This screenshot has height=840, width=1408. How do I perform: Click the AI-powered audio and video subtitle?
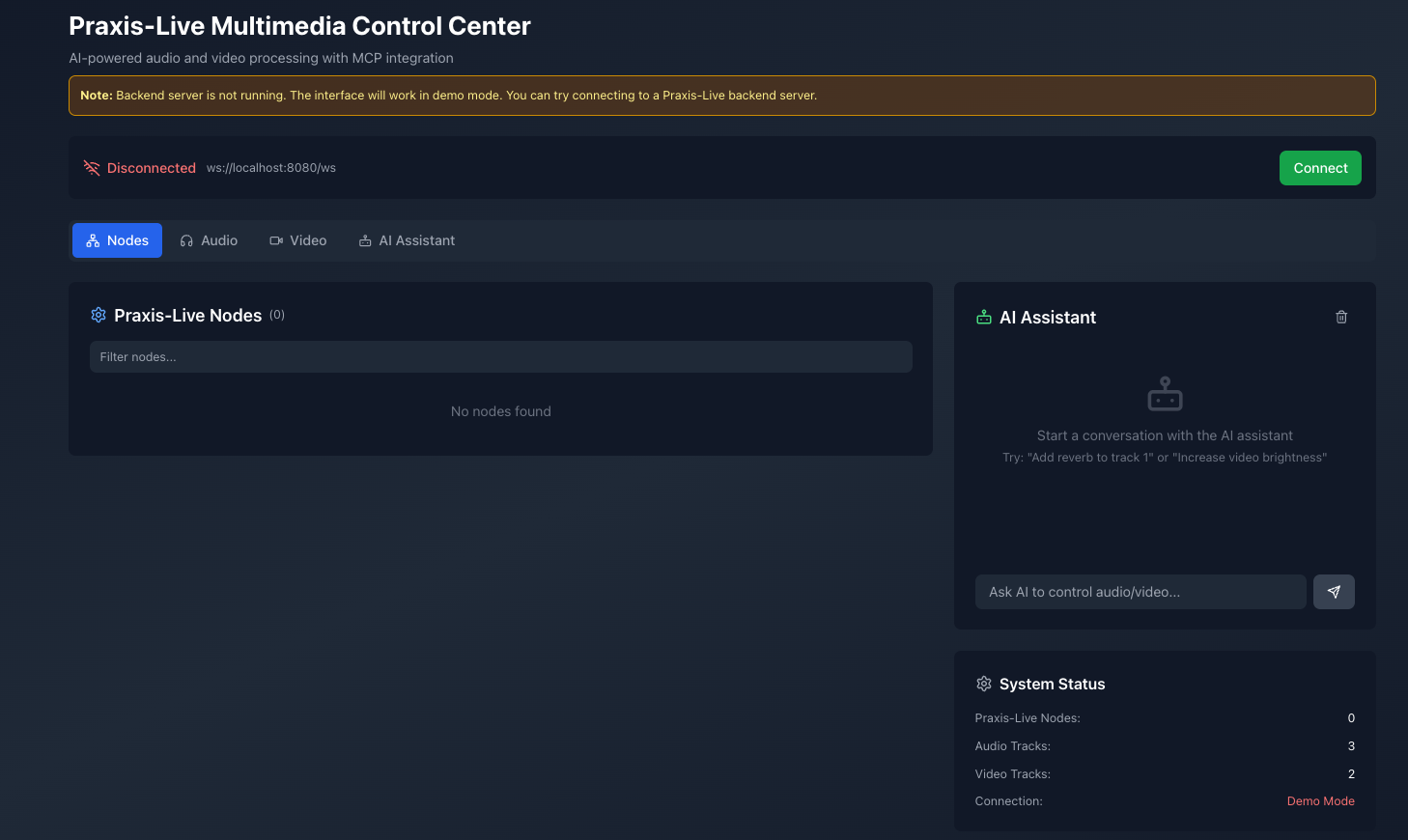click(x=261, y=58)
